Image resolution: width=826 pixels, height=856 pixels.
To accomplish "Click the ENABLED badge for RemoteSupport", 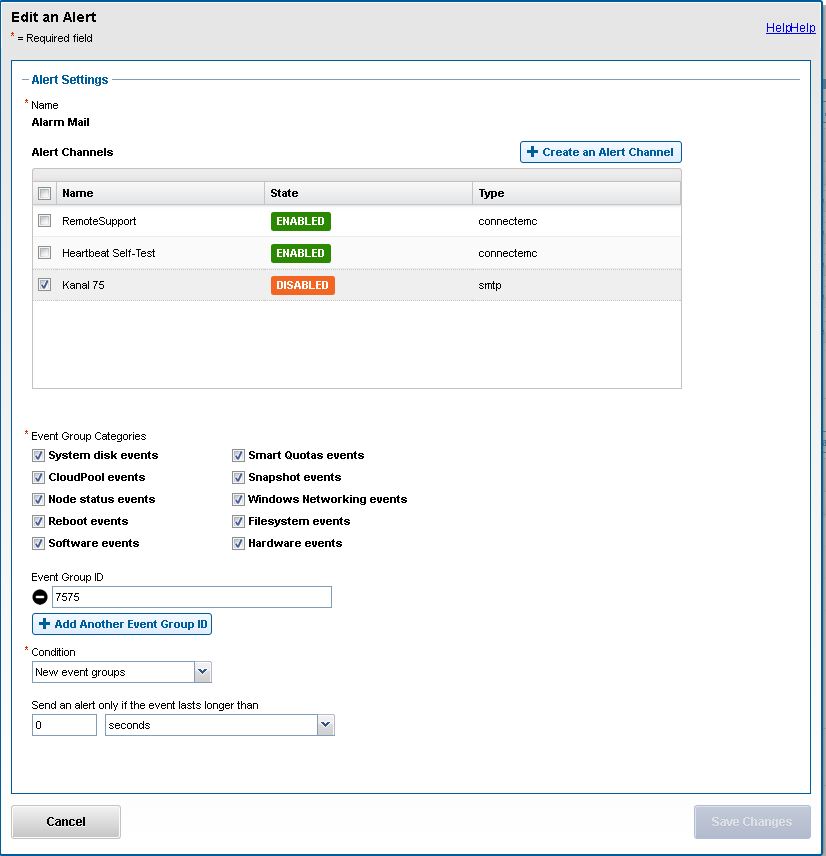I will (301, 221).
